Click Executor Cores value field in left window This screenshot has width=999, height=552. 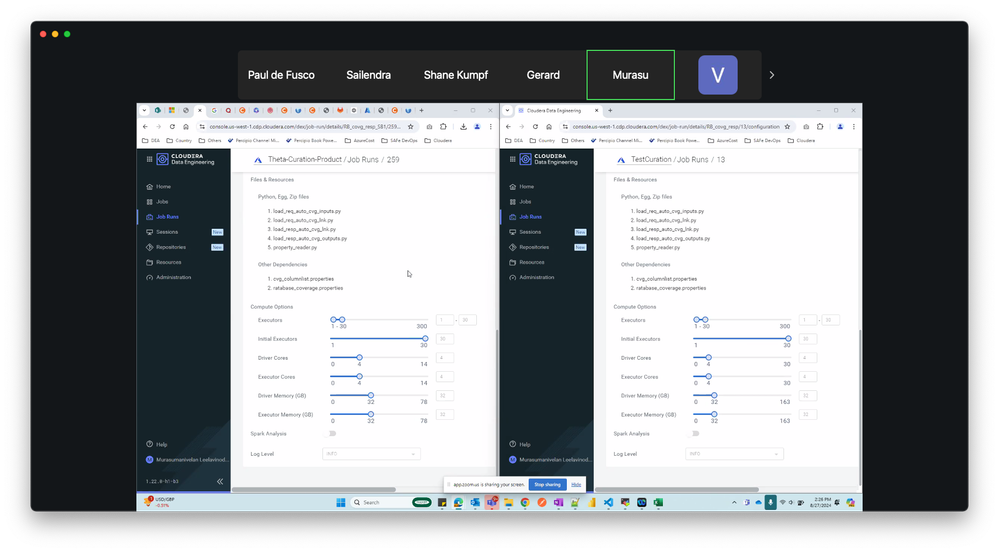coord(445,377)
